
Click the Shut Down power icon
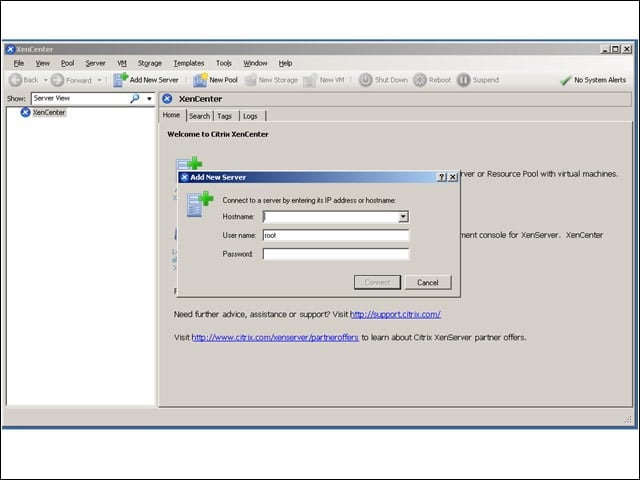click(365, 80)
